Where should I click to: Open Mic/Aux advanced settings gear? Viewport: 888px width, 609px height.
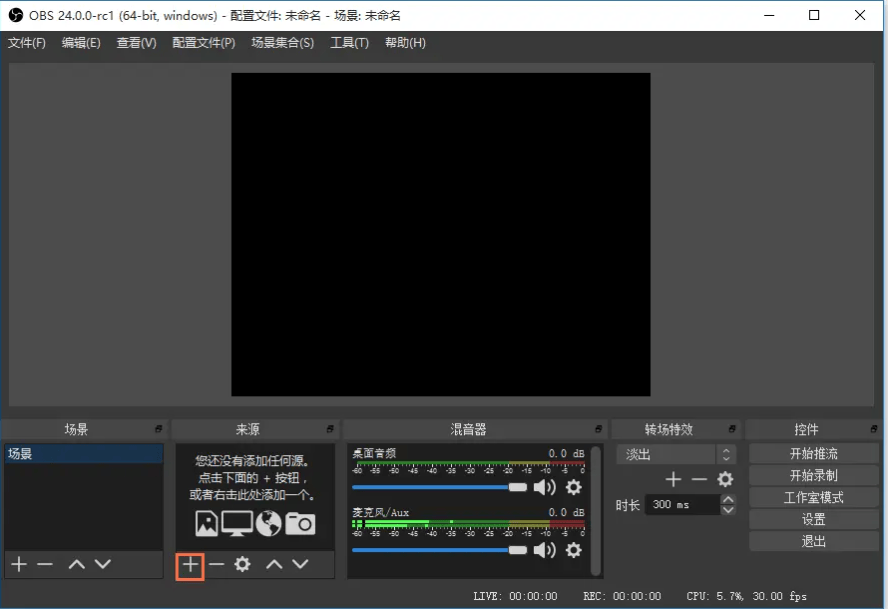[574, 550]
